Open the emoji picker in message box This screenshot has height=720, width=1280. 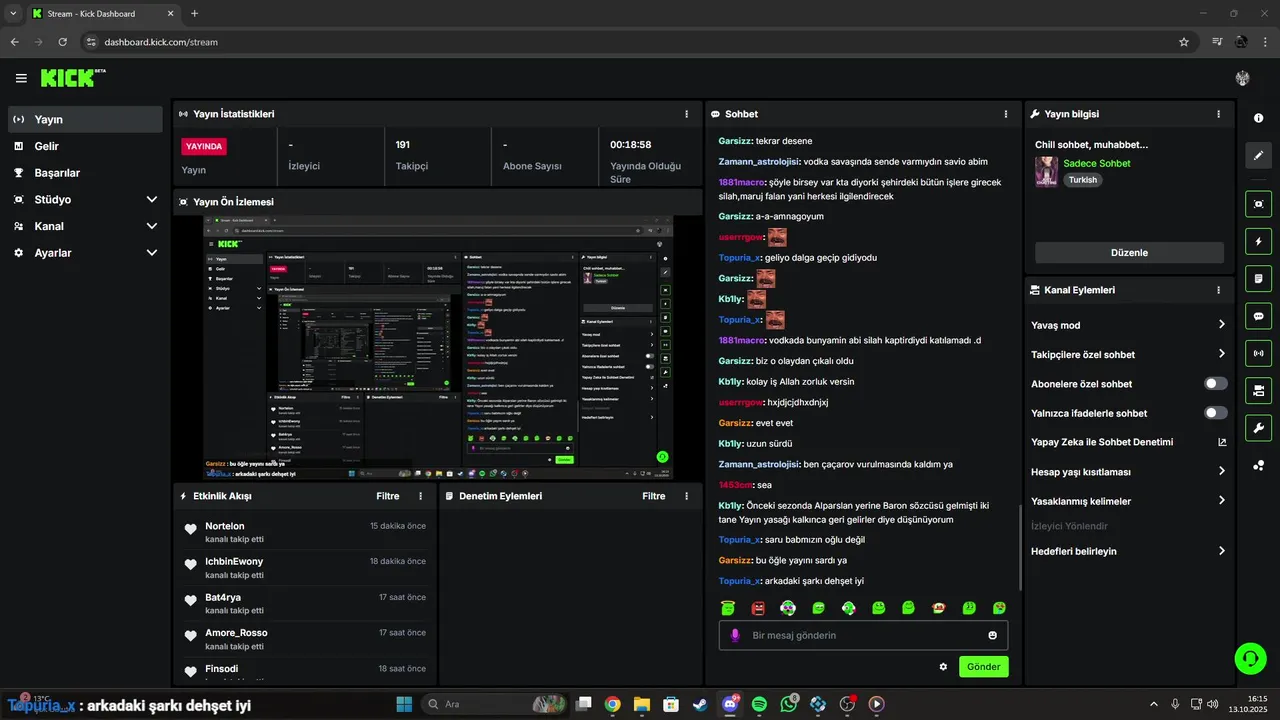[992, 635]
